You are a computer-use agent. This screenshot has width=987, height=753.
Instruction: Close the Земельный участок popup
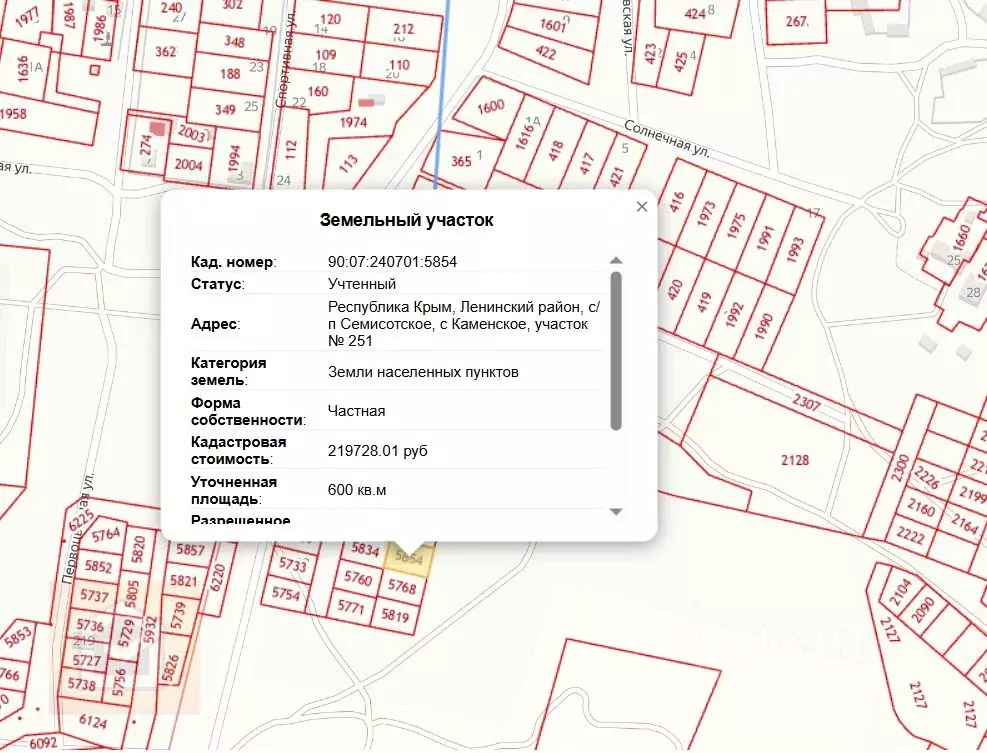point(642,207)
